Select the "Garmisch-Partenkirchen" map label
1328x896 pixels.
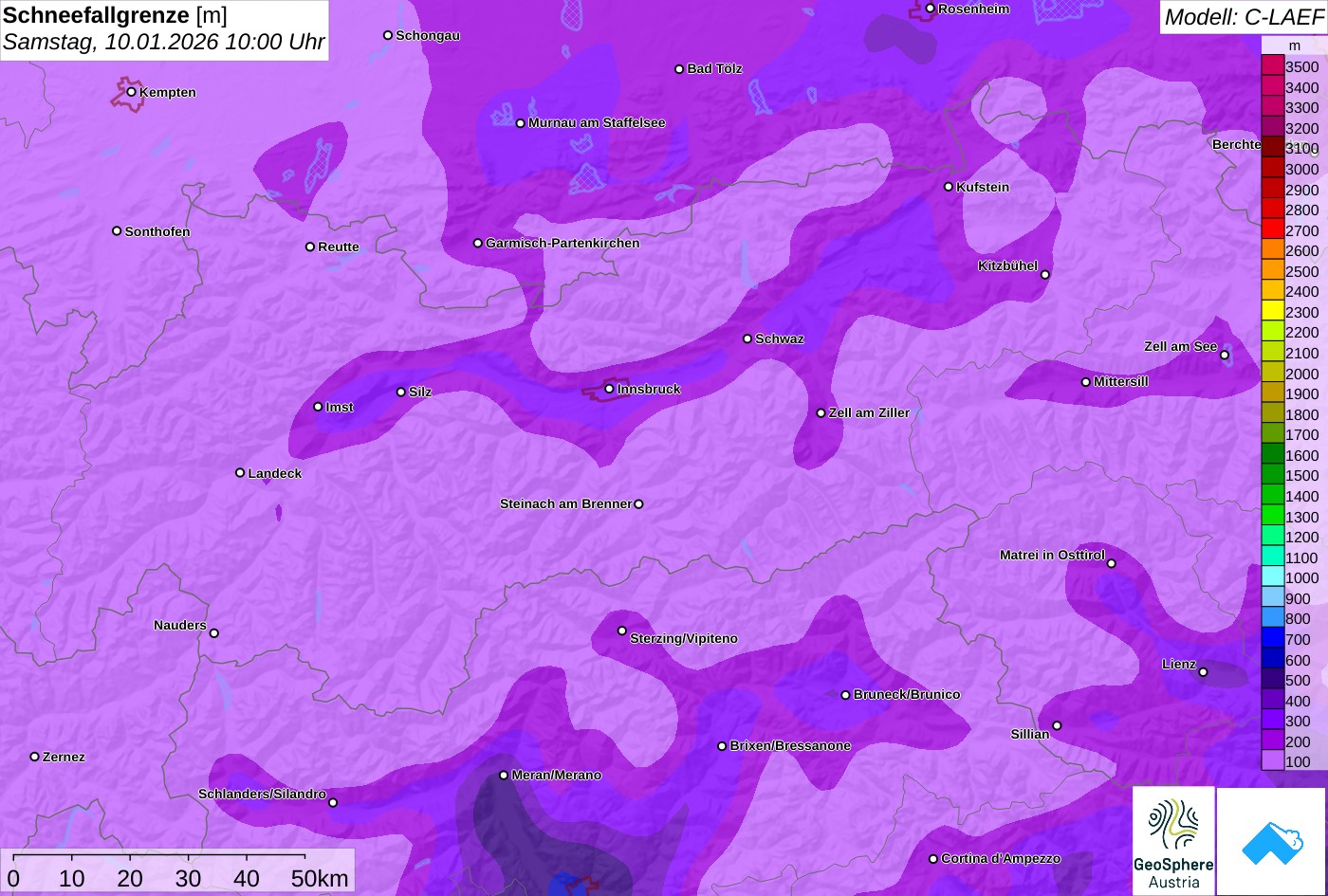tap(563, 244)
